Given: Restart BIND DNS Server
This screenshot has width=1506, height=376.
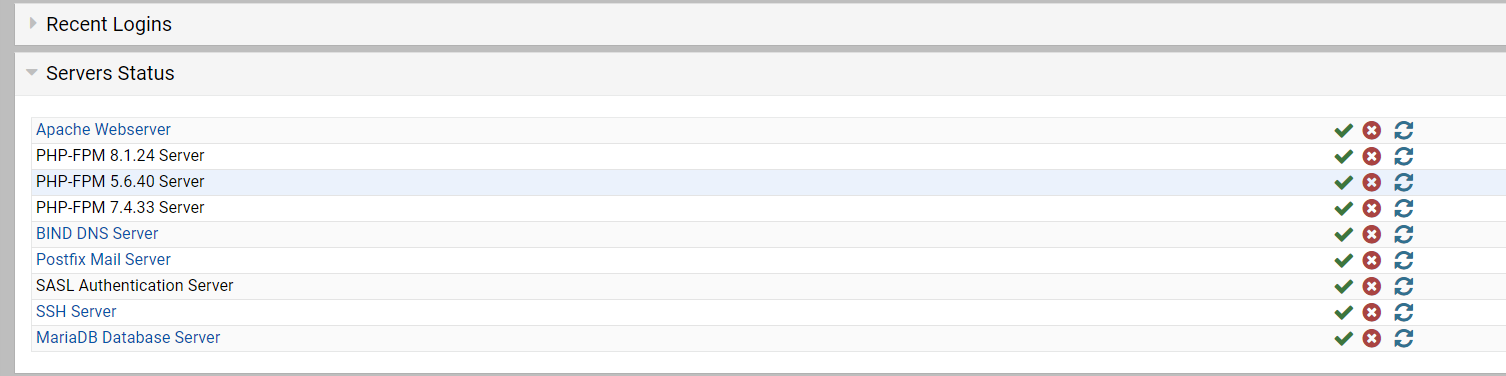Looking at the screenshot, I should [x=1404, y=234].
